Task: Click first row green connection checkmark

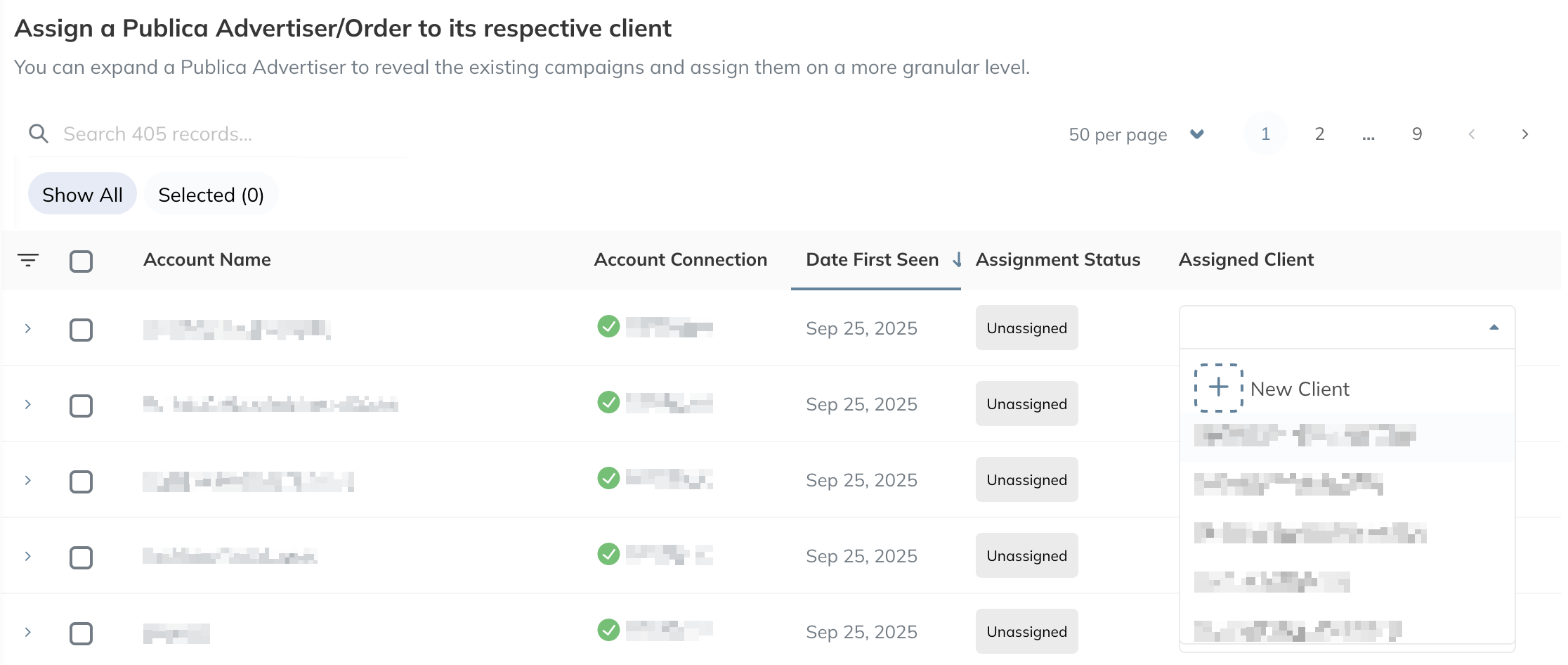Action: 608,327
